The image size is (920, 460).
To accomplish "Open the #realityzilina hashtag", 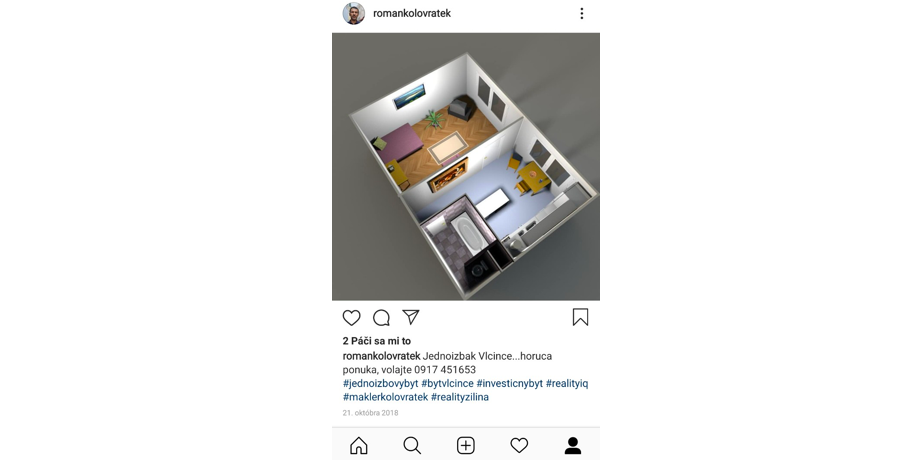I will 460,397.
